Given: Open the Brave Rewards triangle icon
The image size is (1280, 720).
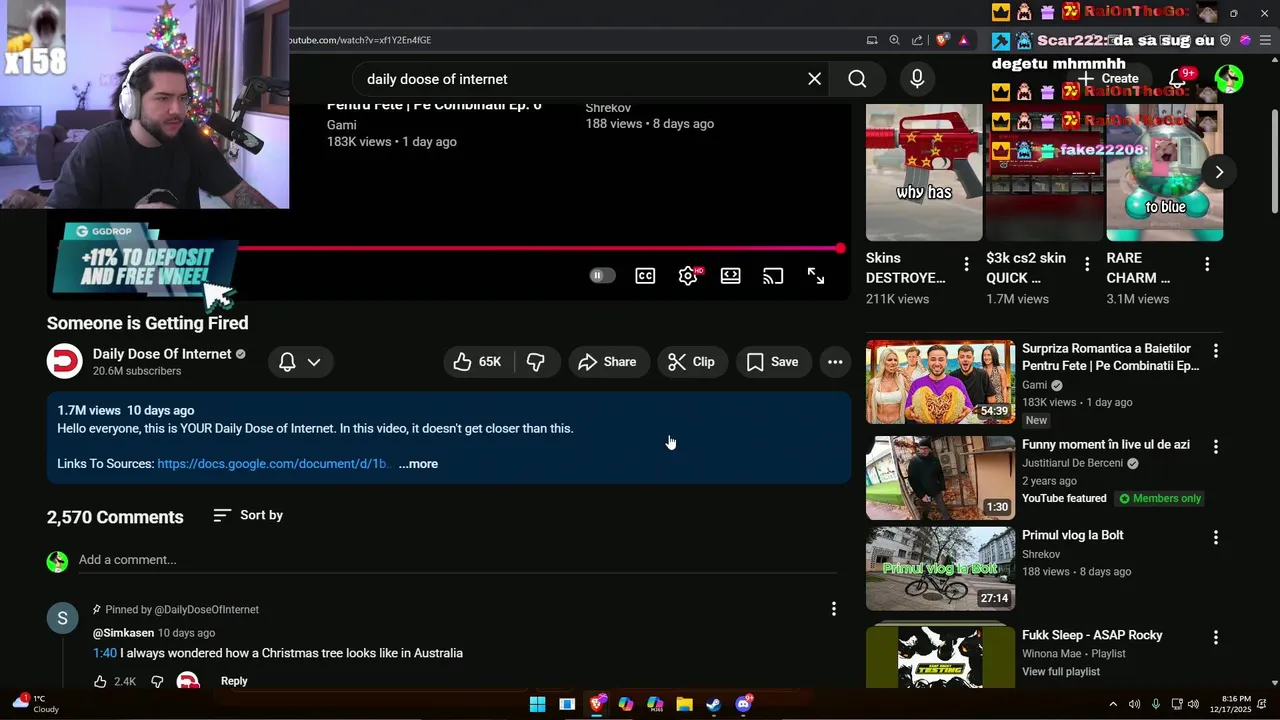Looking at the screenshot, I should click(x=963, y=40).
